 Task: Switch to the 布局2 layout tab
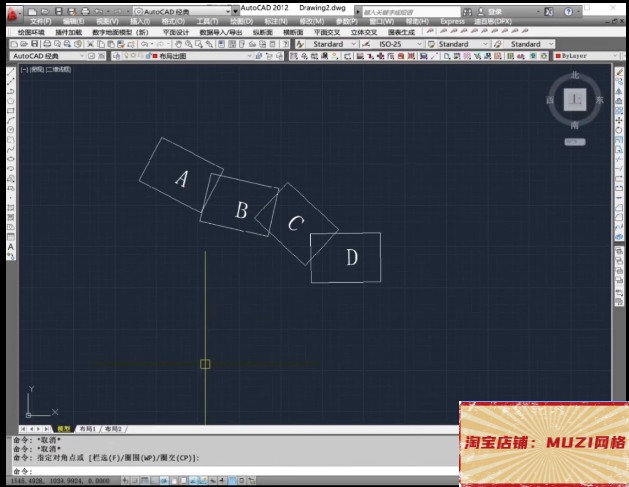113,429
